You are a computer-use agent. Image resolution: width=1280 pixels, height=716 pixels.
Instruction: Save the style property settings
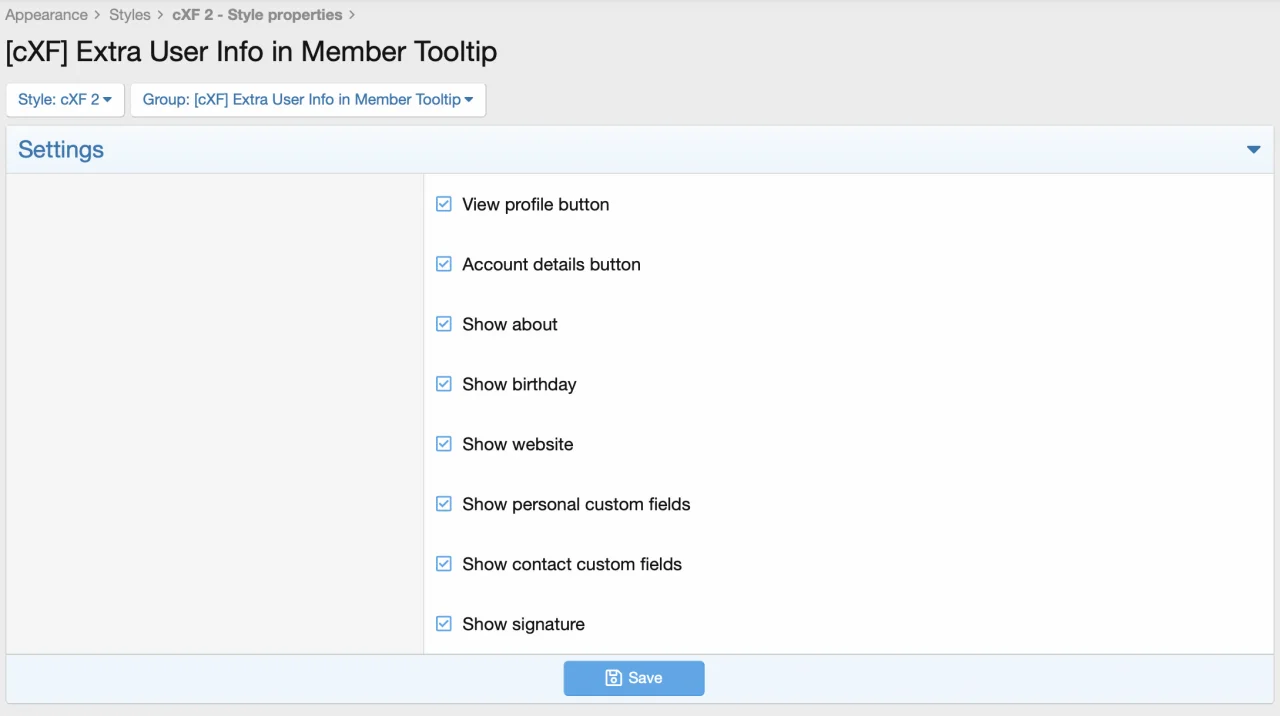pos(634,678)
